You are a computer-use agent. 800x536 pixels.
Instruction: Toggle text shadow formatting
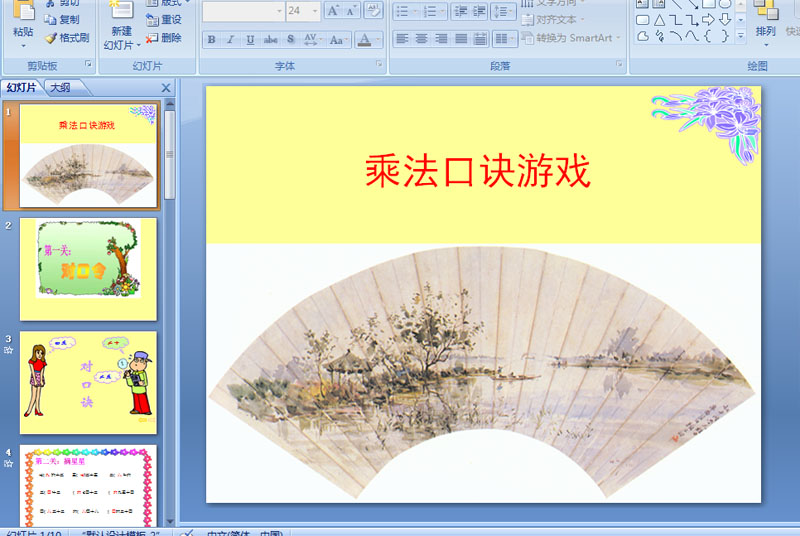(x=290, y=39)
